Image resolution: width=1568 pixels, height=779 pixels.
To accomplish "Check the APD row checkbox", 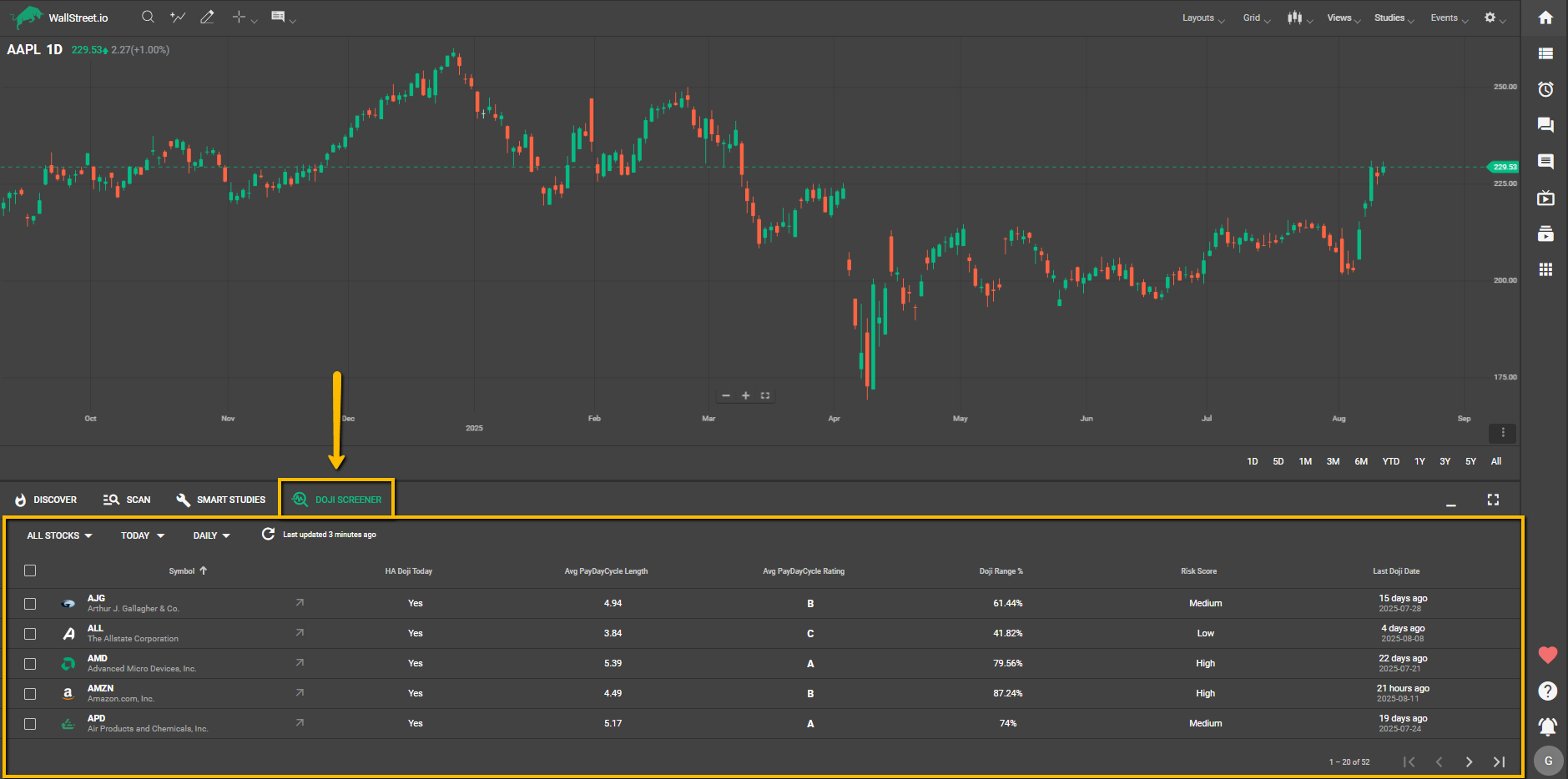I will (x=30, y=723).
